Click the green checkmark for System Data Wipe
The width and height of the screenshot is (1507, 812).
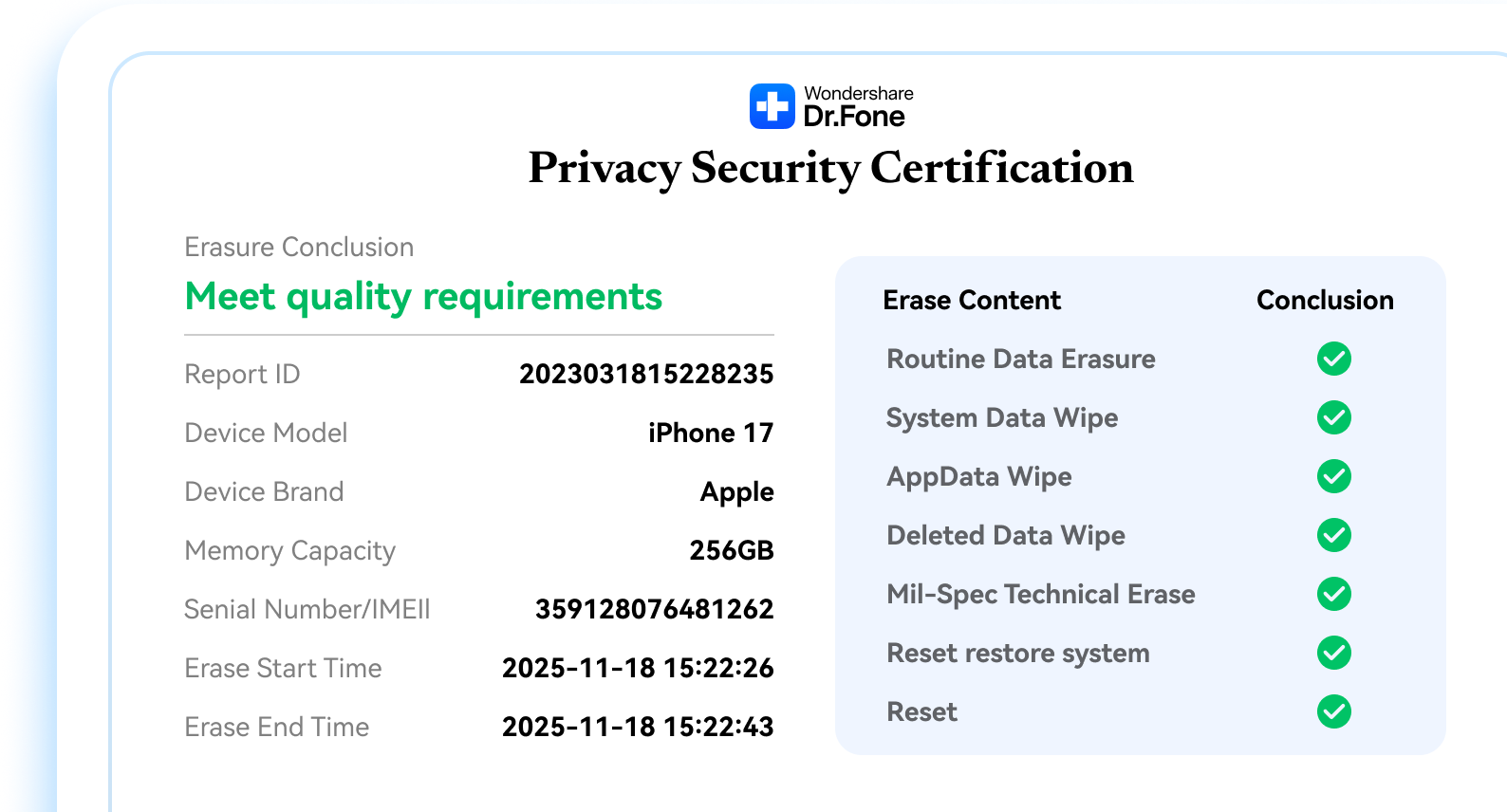pos(1334,417)
